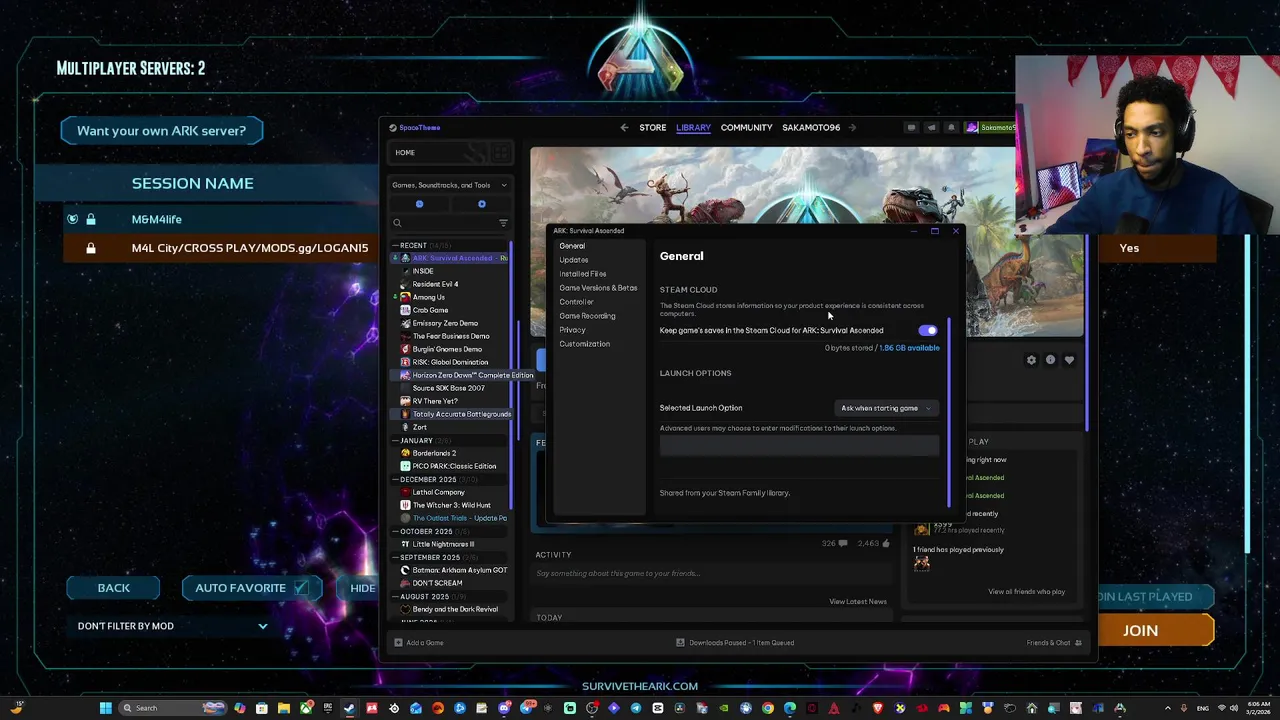Image resolution: width=1280 pixels, height=720 pixels.
Task: Toggle favorite star on M&M4life session
Action: (x=72, y=219)
